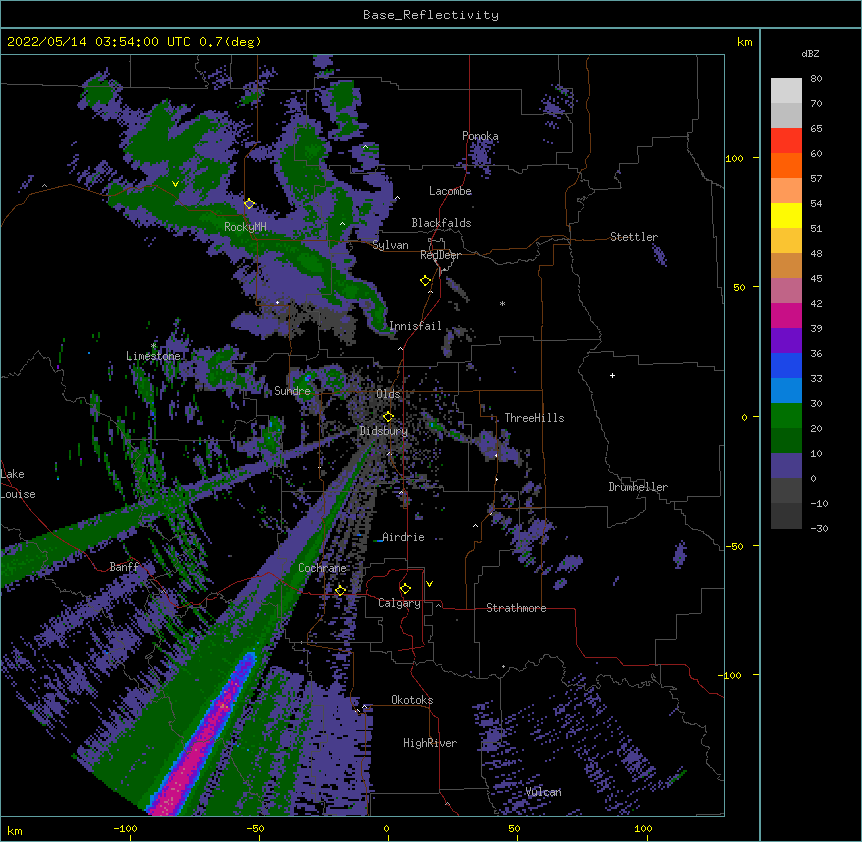Click the Base_Reflectivity title text

431,15
